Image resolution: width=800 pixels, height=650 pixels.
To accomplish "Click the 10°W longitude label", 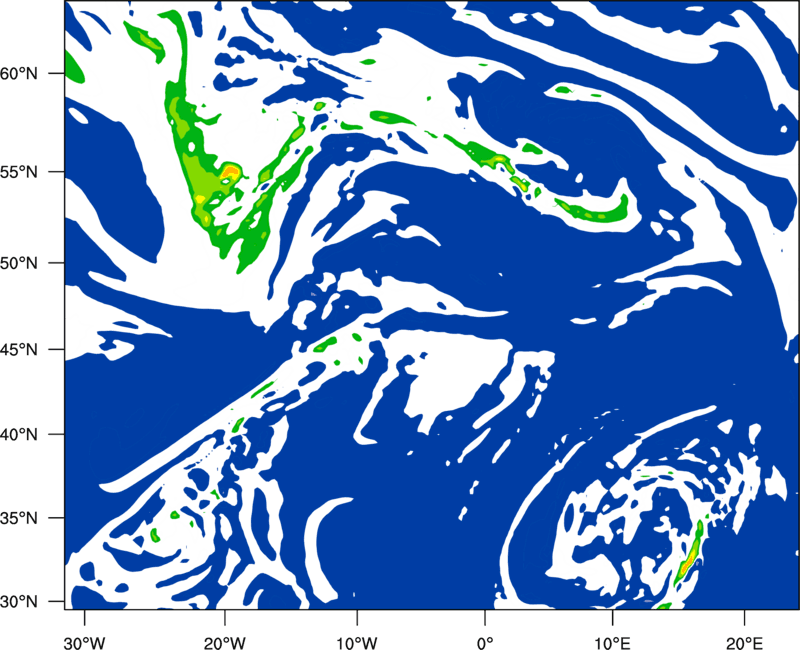I will pyautogui.click(x=356, y=642).
